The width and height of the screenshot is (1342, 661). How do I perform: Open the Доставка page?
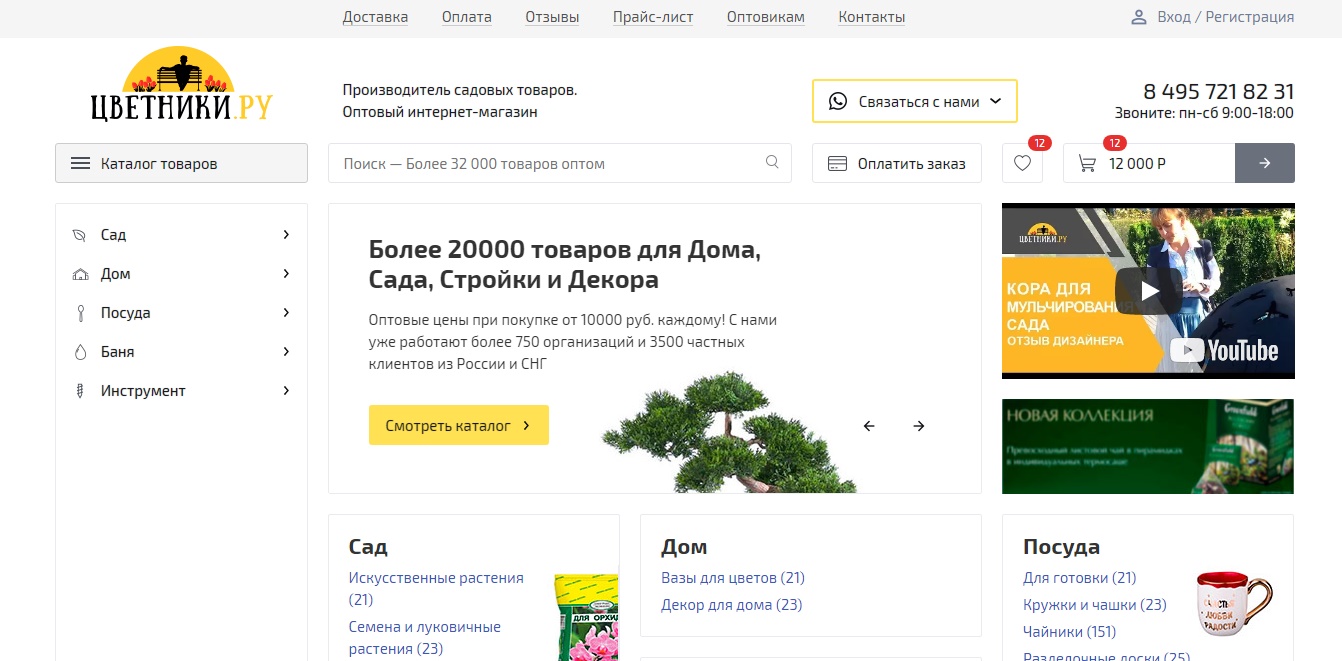coord(375,17)
